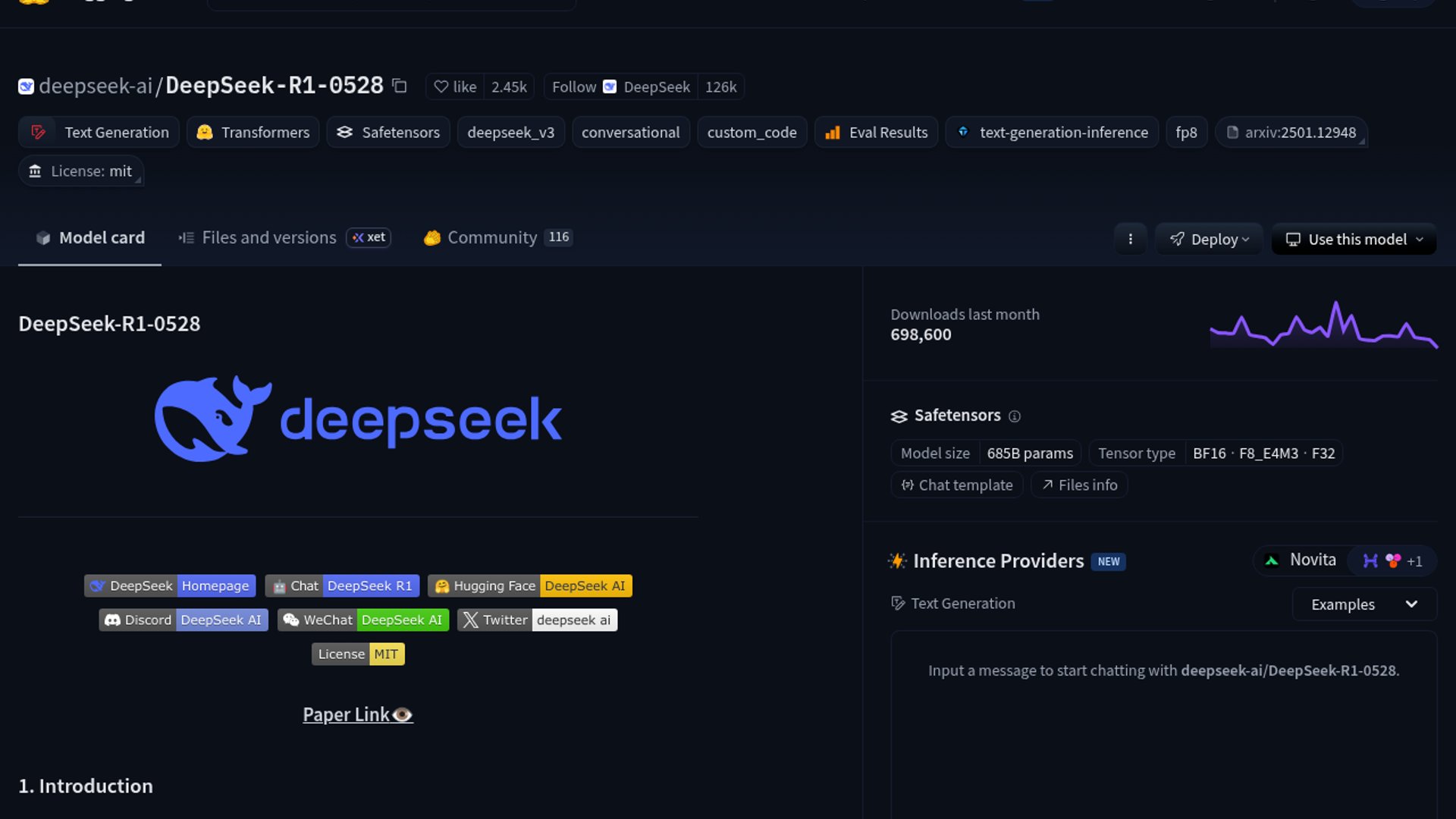Click the downloads trend chart
The image size is (1456, 819).
(1323, 325)
